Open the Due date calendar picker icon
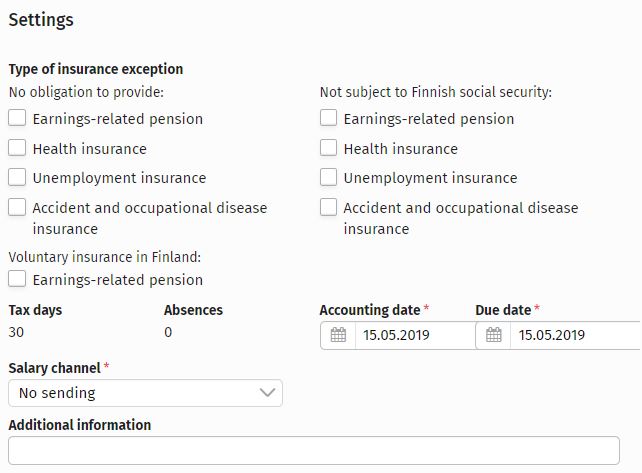 coord(493,335)
